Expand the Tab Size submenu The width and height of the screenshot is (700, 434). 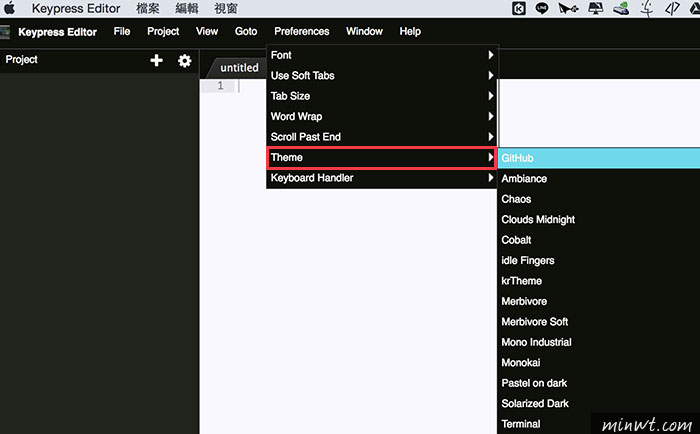point(382,96)
